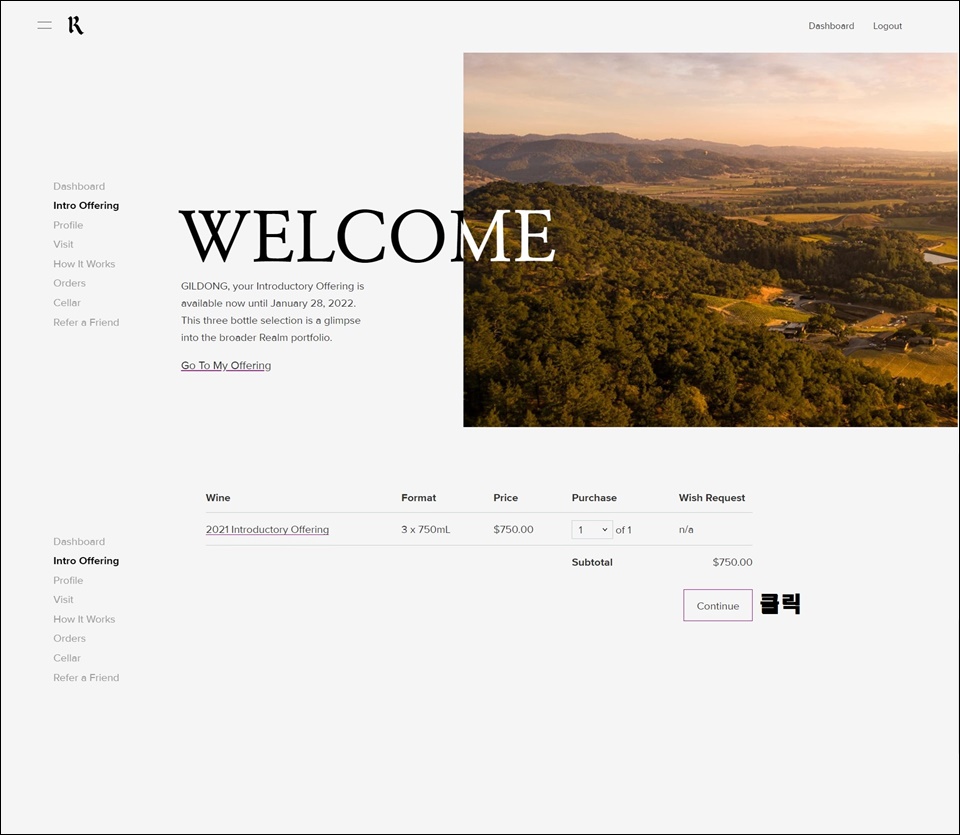
Task: Open Cellar in lower sidebar menu
Action: coord(67,658)
